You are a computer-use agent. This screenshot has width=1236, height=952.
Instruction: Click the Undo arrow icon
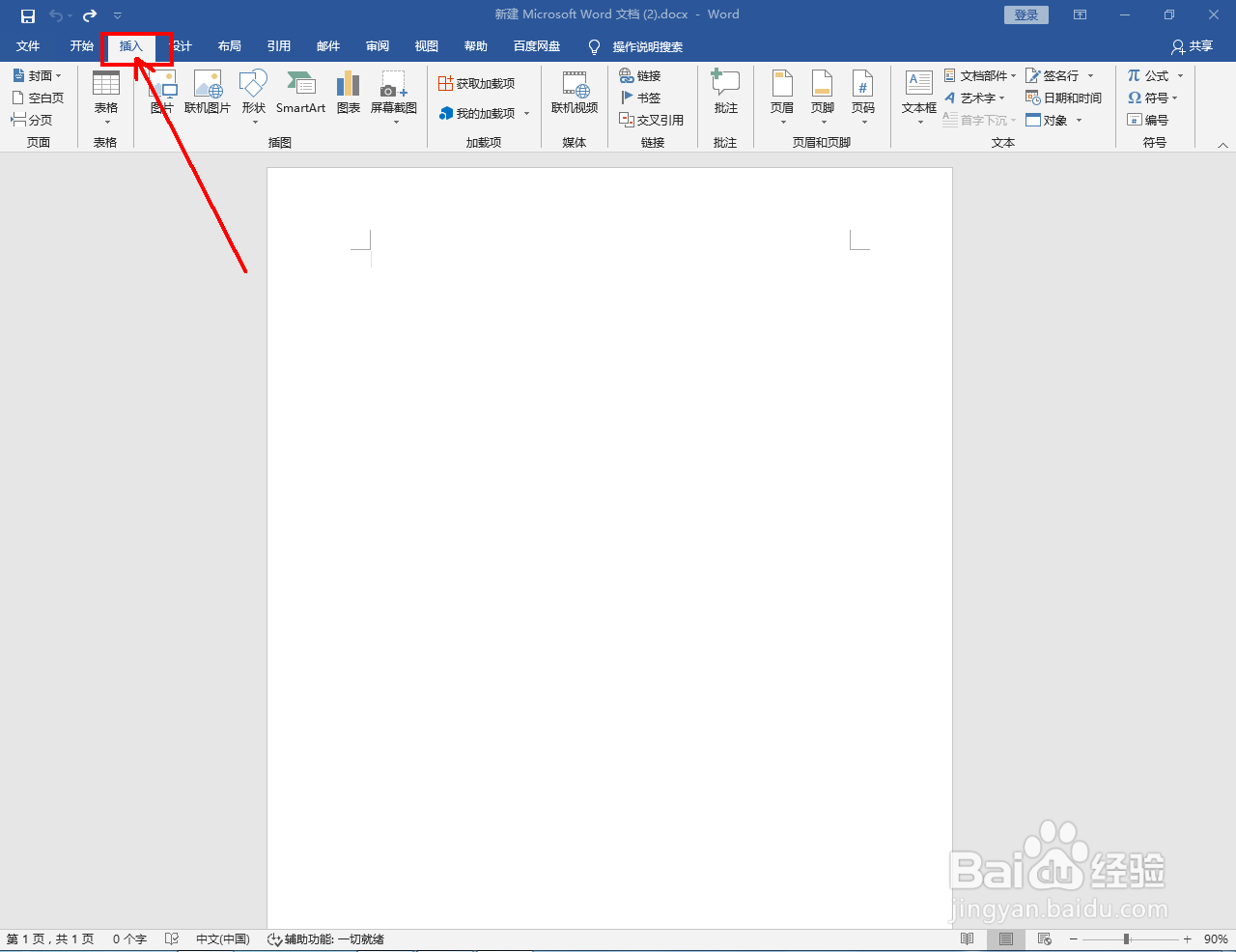[x=56, y=15]
